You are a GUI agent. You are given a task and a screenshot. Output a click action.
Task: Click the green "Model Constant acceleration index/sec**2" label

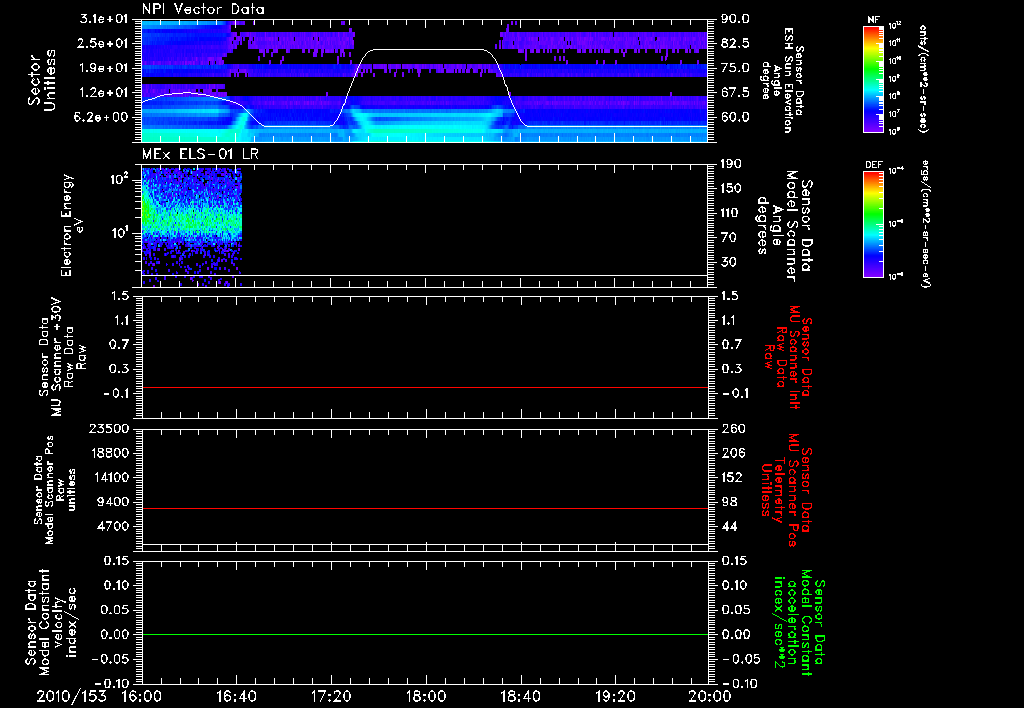(x=798, y=622)
